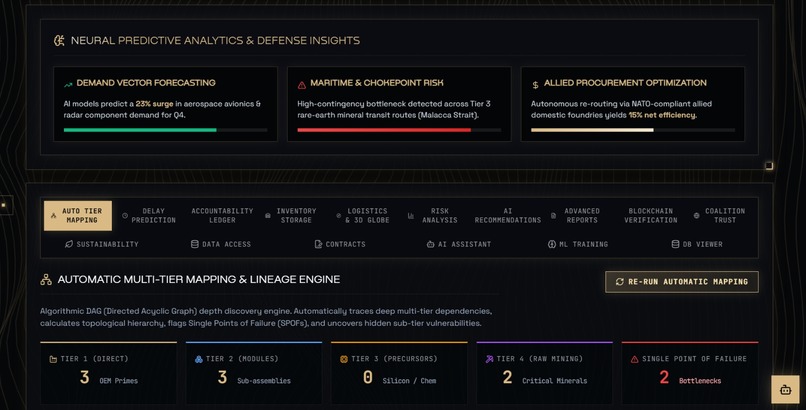Click the '15% net efficiency' highlighted text

(x=663, y=115)
